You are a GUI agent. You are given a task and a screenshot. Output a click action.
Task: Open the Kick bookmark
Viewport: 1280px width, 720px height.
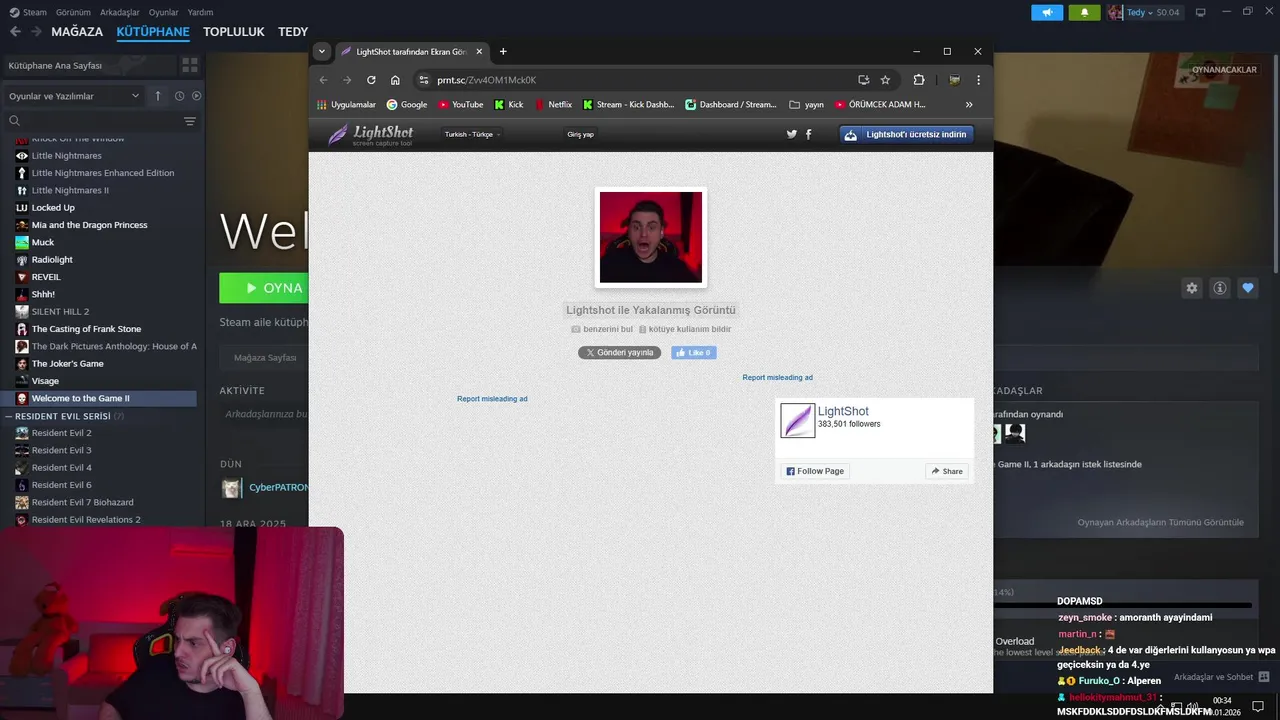pyautogui.click(x=509, y=104)
